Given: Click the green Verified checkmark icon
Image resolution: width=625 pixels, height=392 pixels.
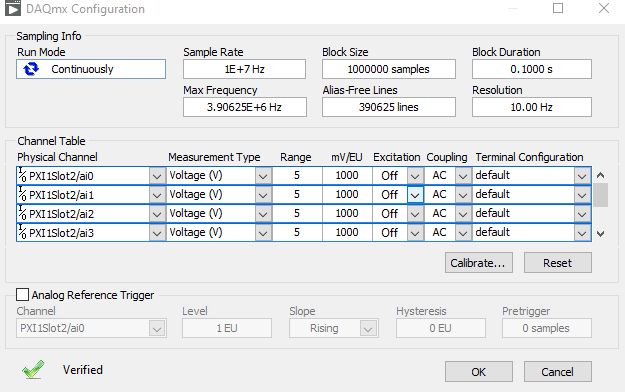Looking at the screenshot, I should (x=33, y=369).
